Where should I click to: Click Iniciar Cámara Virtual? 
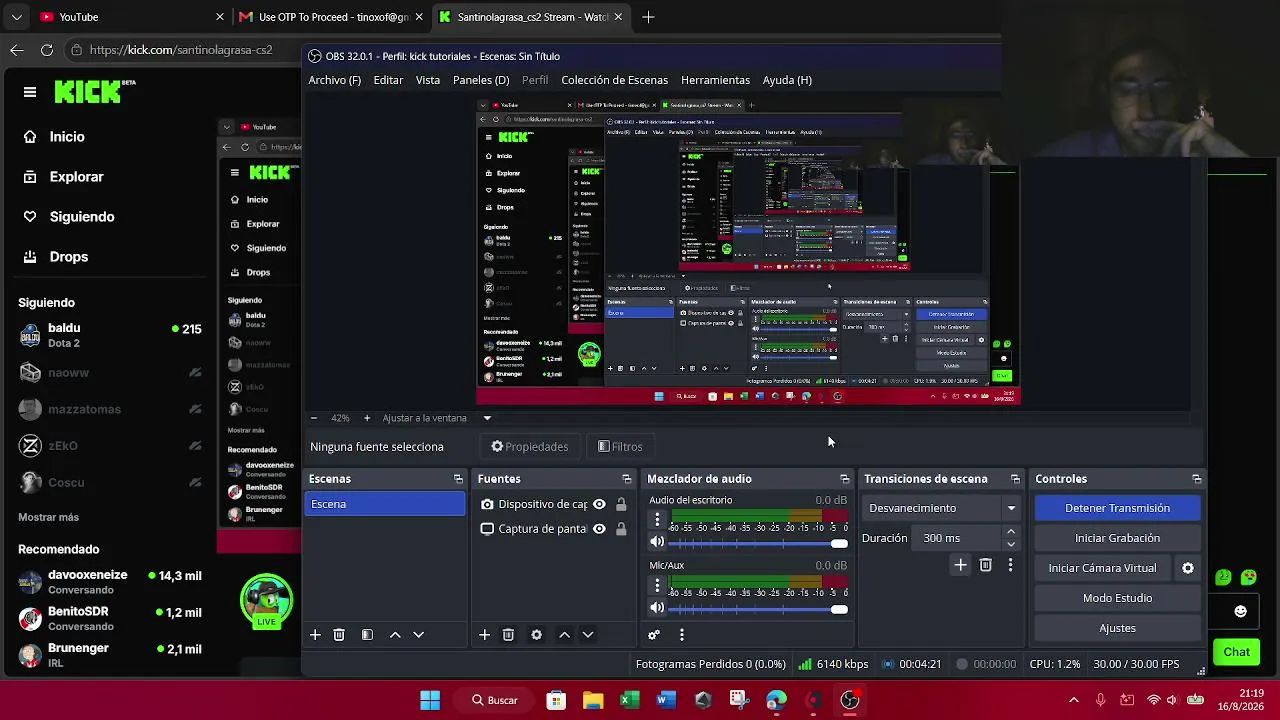pos(1102,568)
